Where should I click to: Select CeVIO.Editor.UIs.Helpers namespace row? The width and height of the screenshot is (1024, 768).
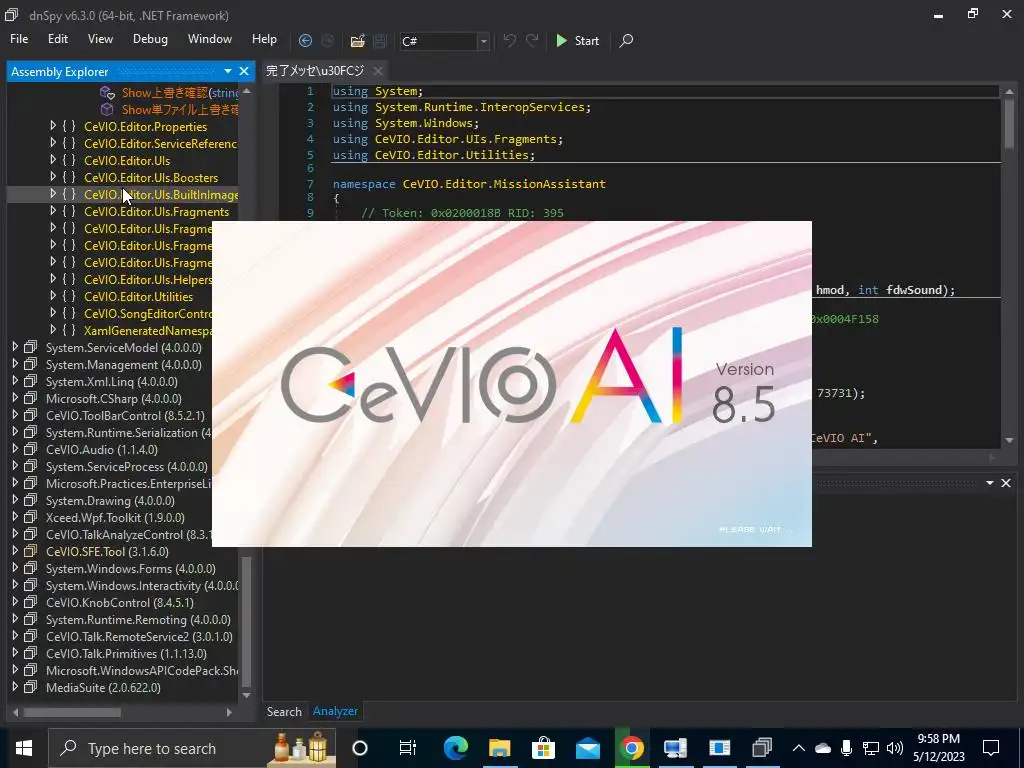click(x=148, y=280)
